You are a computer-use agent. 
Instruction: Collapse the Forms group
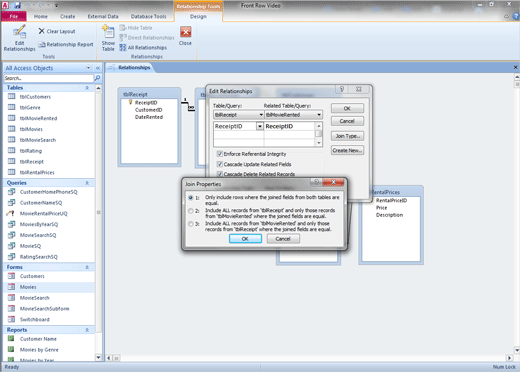pos(87,267)
